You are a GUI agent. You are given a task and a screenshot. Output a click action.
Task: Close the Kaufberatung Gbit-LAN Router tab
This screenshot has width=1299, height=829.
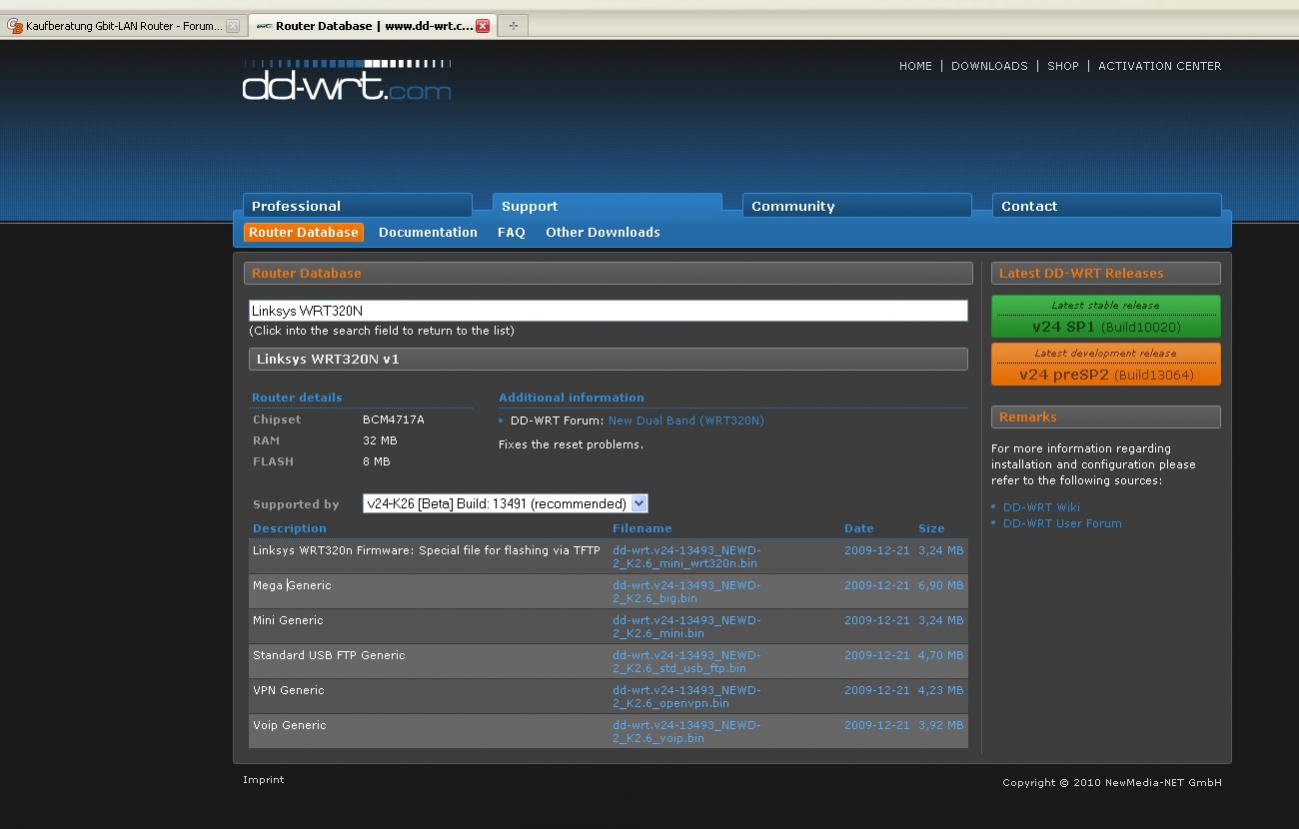[233, 26]
